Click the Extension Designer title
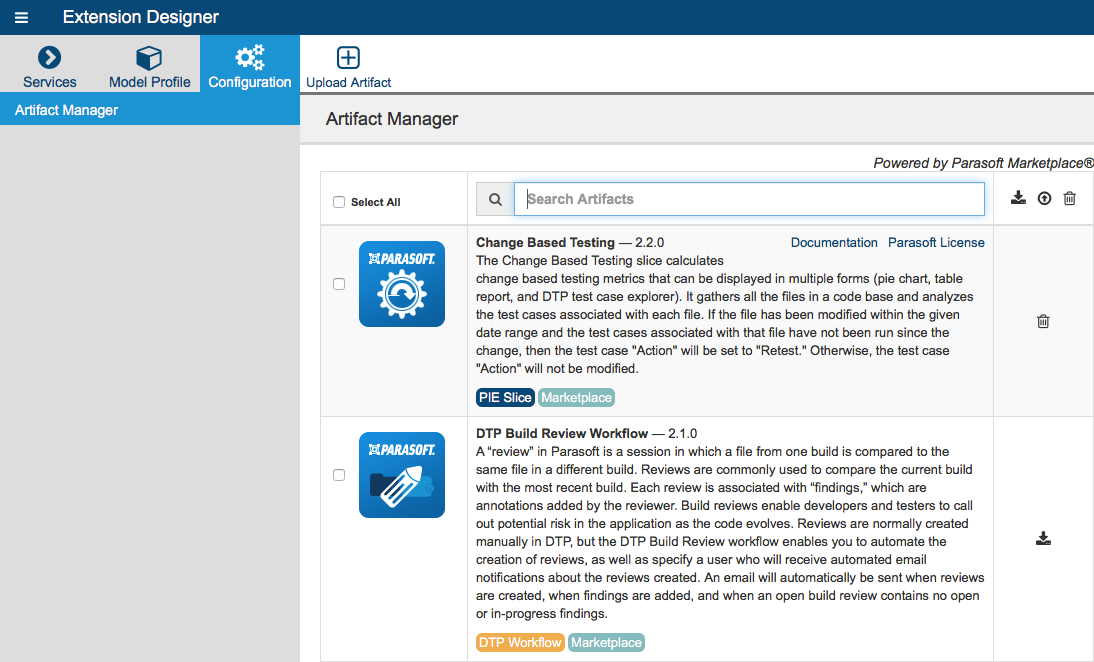This screenshot has width=1094, height=662. click(x=141, y=17)
